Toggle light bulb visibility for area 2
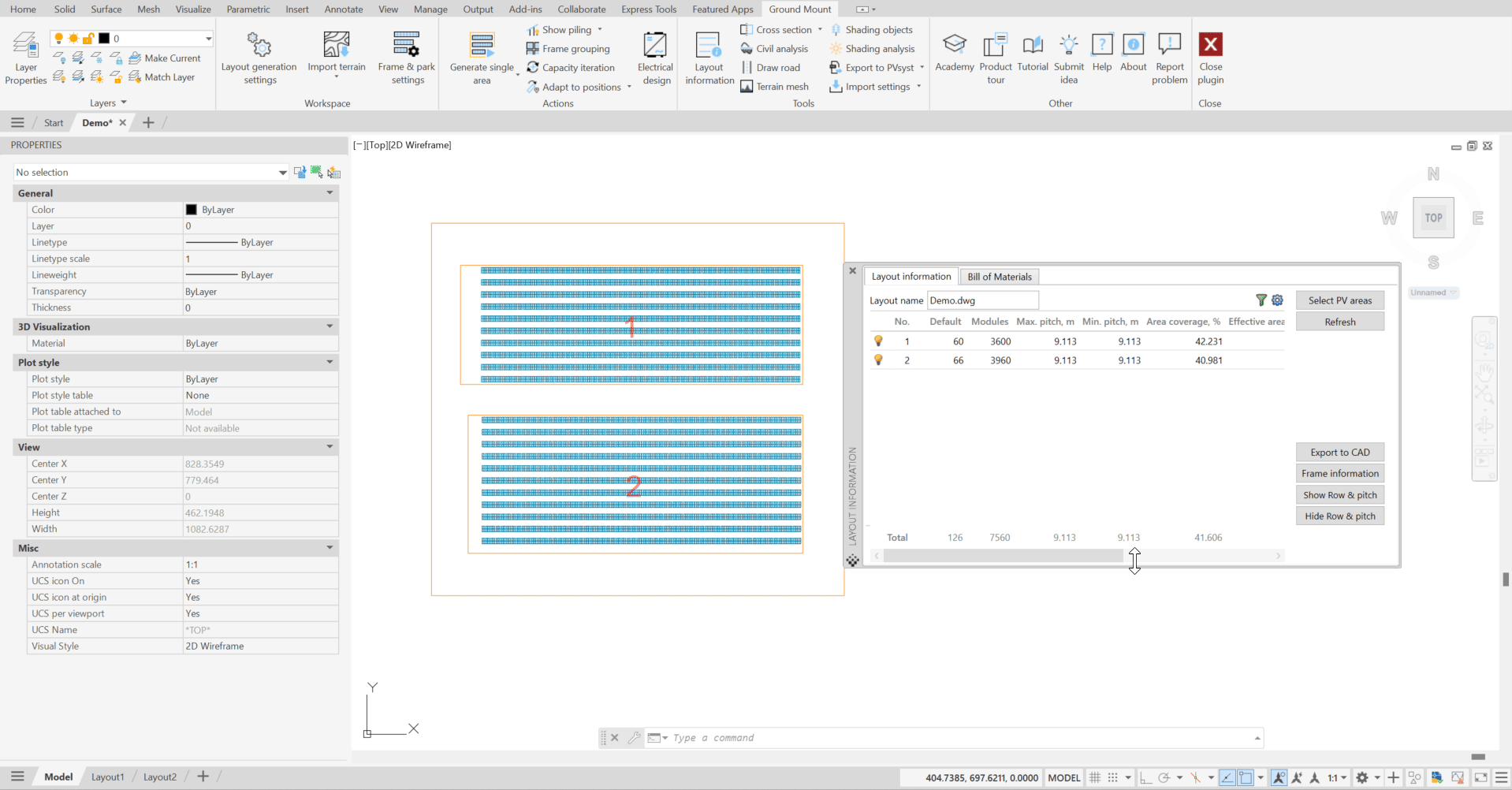This screenshot has height=790, width=1512. 878,360
